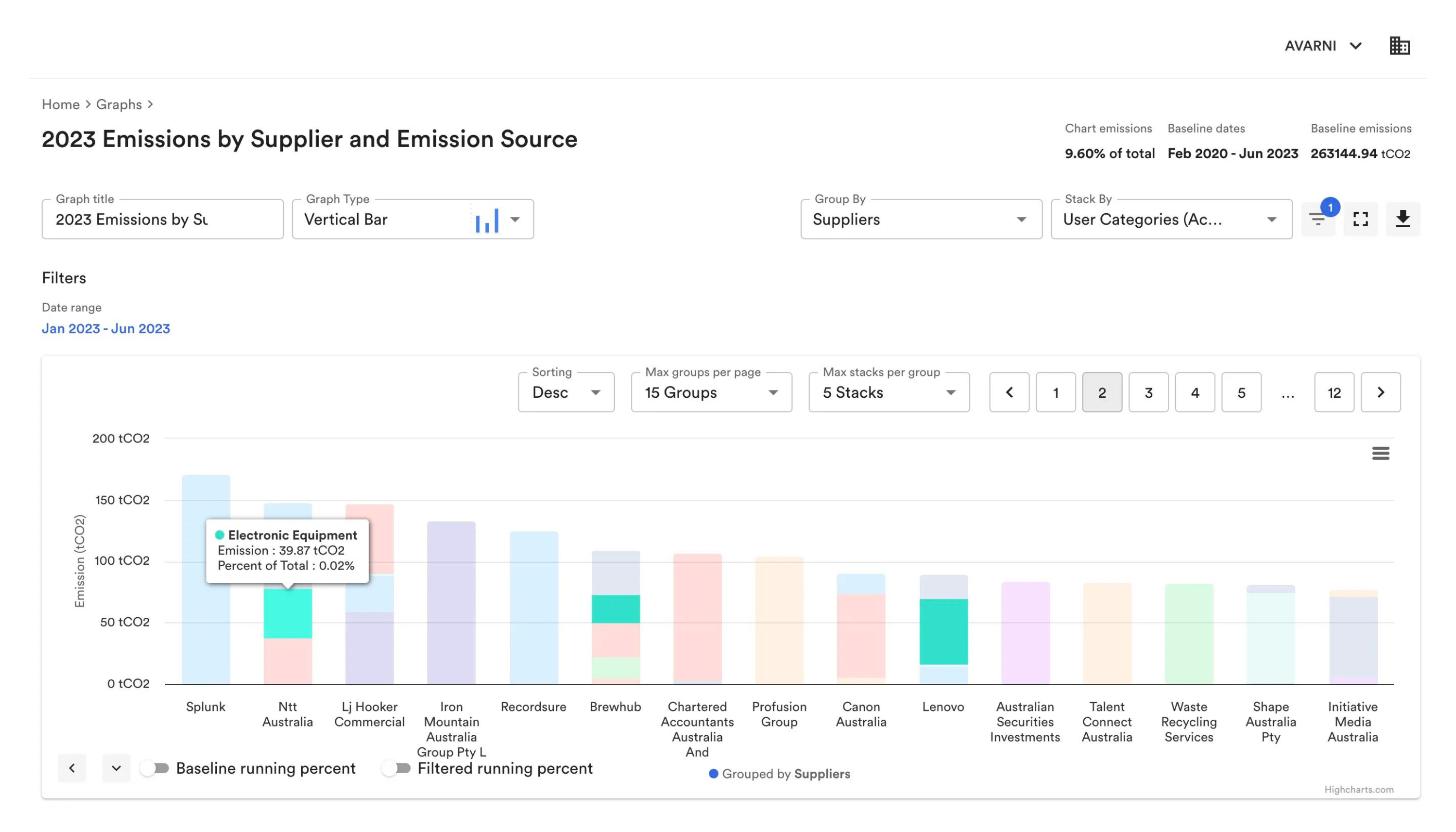The width and height of the screenshot is (1456, 832).
Task: Go to next page arrow in pagination
Action: pos(1380,393)
